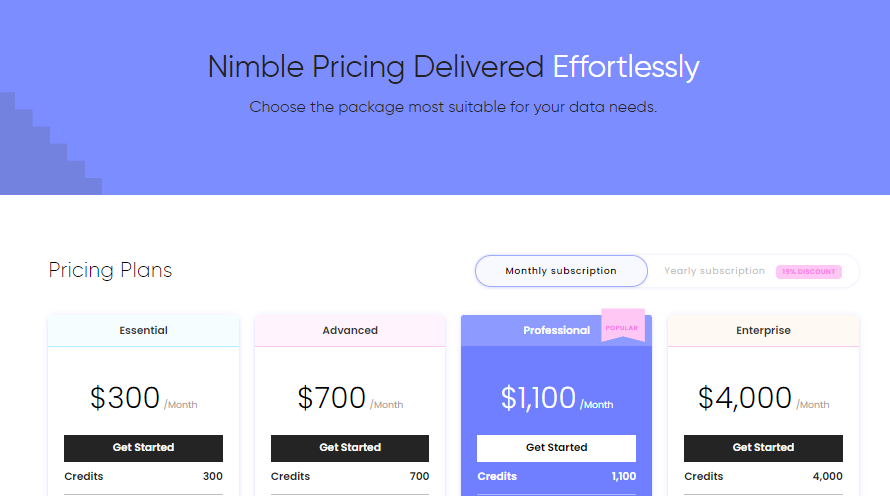Click the $1,100 per month price
Viewport: 890px width, 496px height.
pos(539,398)
